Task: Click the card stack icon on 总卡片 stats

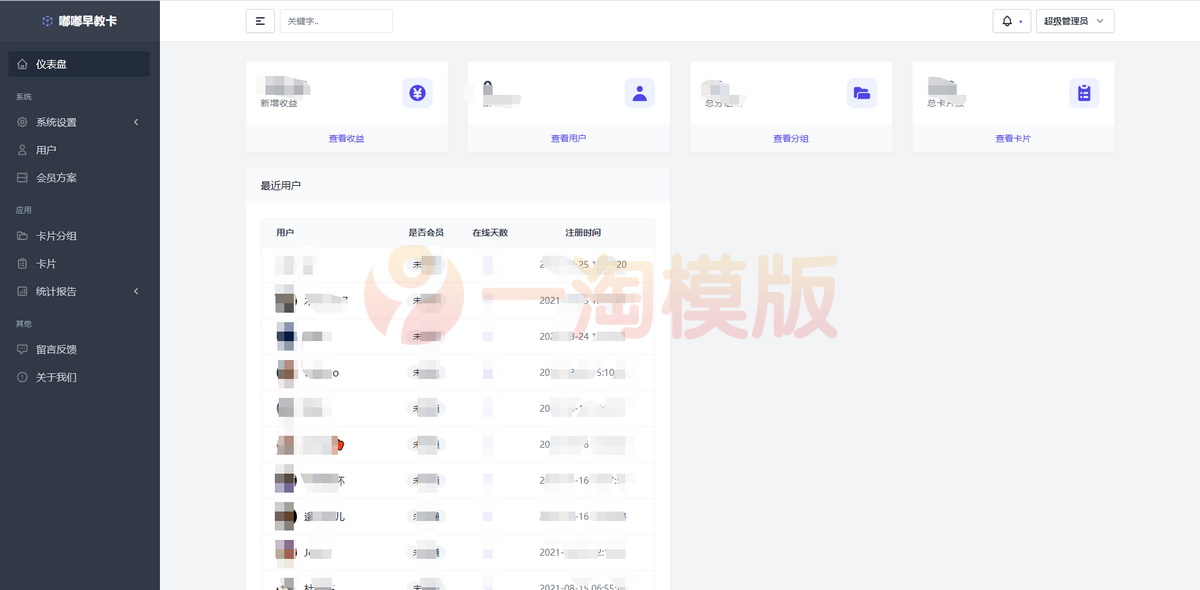Action: (x=1084, y=93)
